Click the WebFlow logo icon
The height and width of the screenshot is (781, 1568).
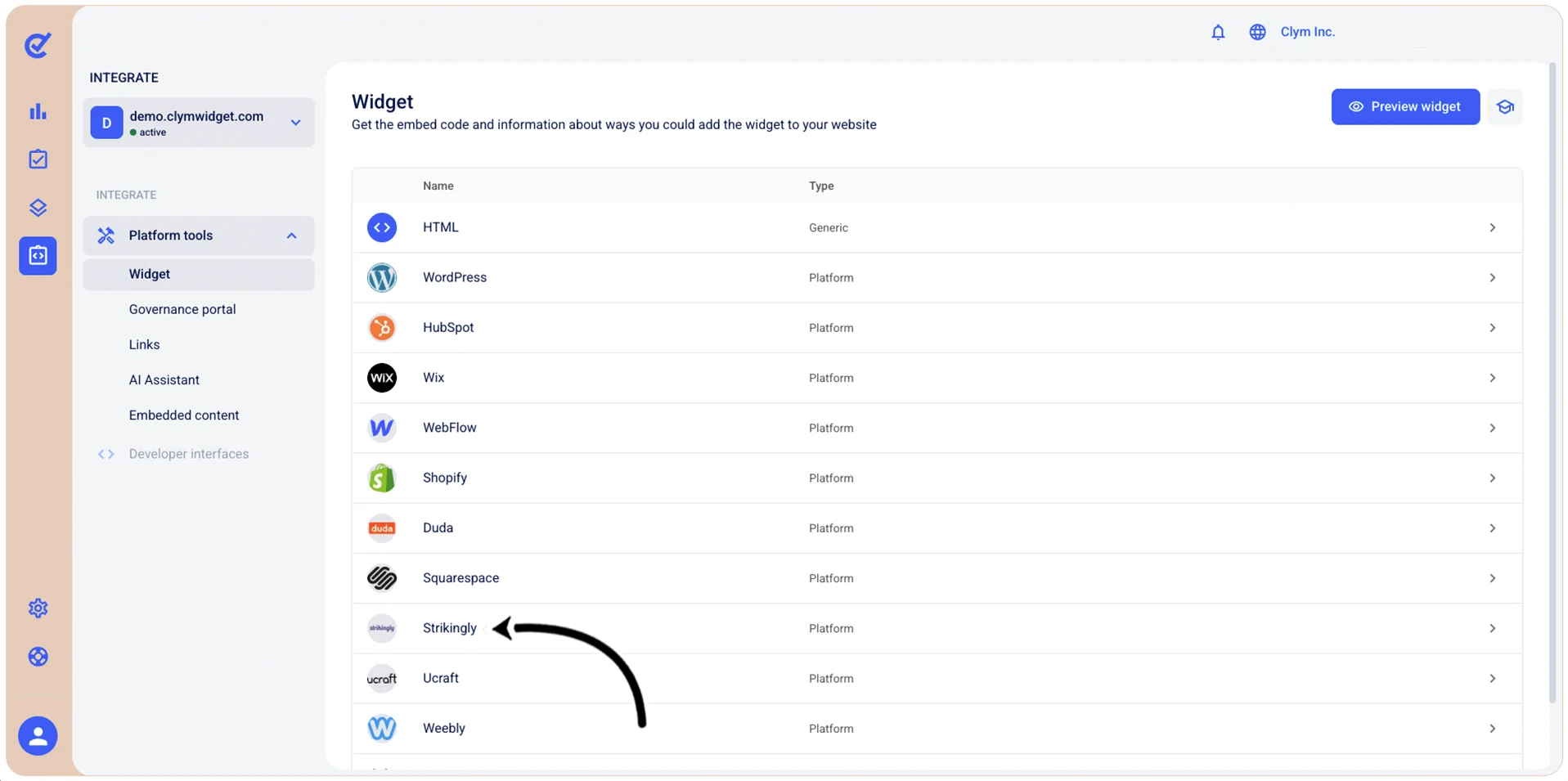coord(382,428)
